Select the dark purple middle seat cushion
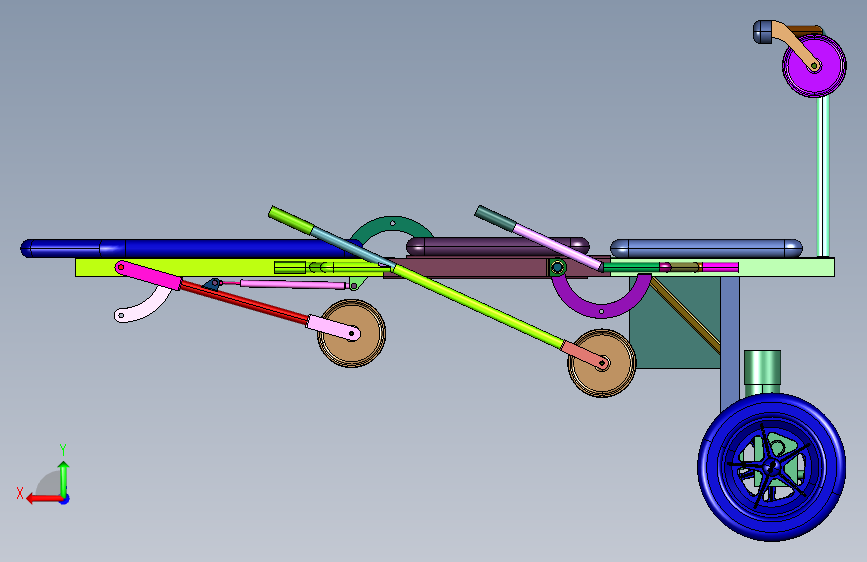867x562 pixels. (498, 246)
